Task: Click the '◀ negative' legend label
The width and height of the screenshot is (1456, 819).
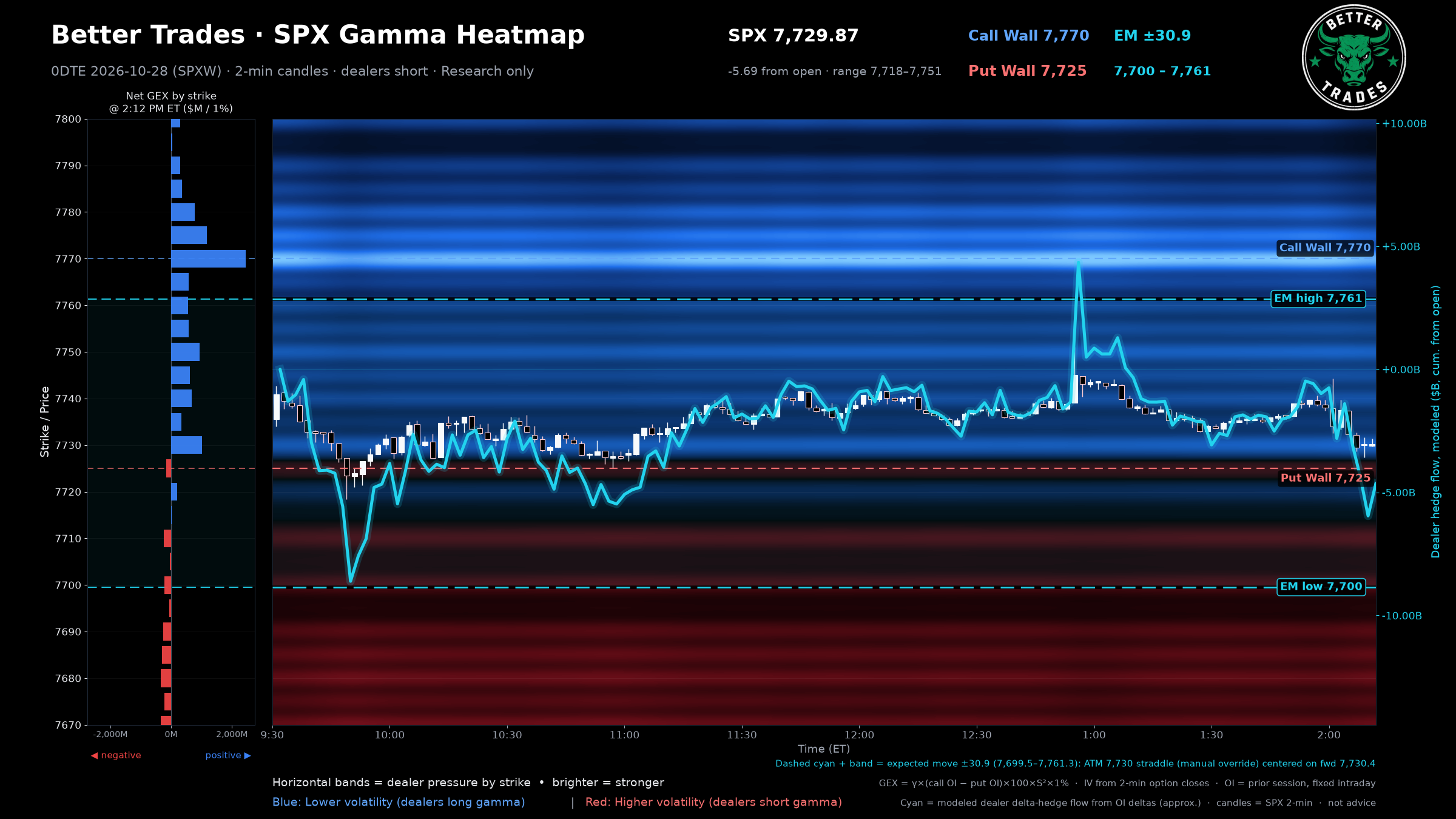Action: pyautogui.click(x=116, y=755)
